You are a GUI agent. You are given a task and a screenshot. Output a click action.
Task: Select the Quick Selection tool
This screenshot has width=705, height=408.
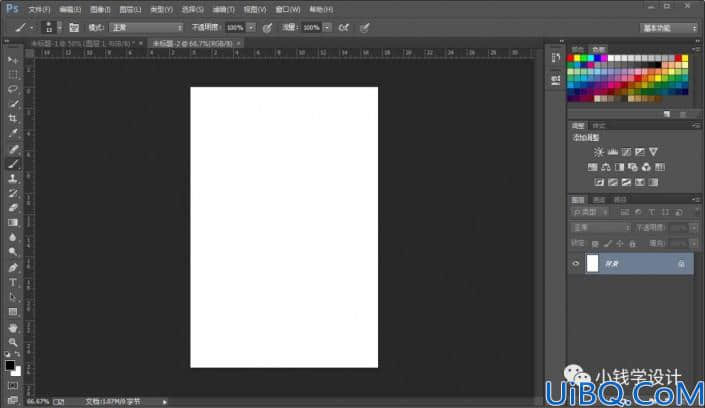tap(13, 104)
